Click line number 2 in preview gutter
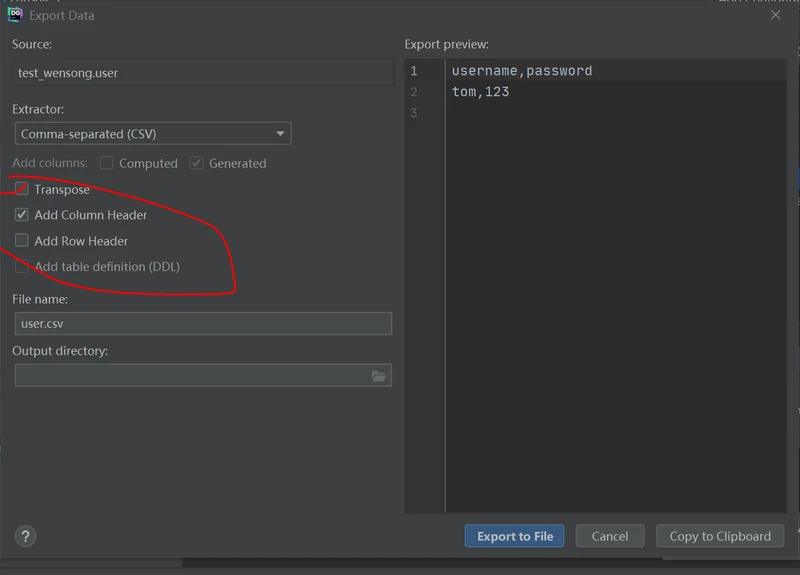This screenshot has height=575, width=800. (x=414, y=92)
